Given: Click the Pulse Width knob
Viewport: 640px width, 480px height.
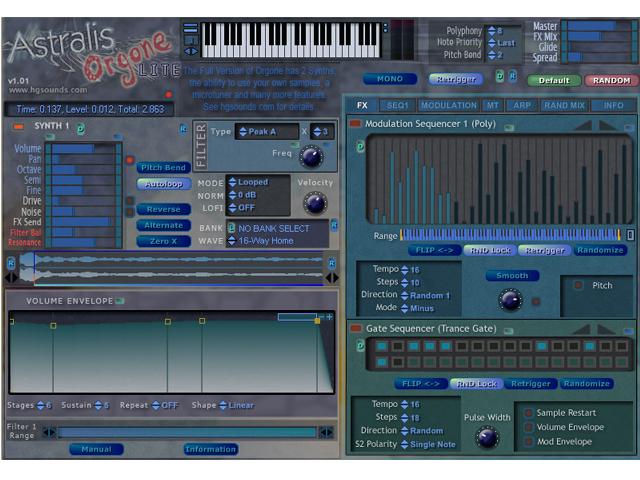Looking at the screenshot, I should 487,437.
